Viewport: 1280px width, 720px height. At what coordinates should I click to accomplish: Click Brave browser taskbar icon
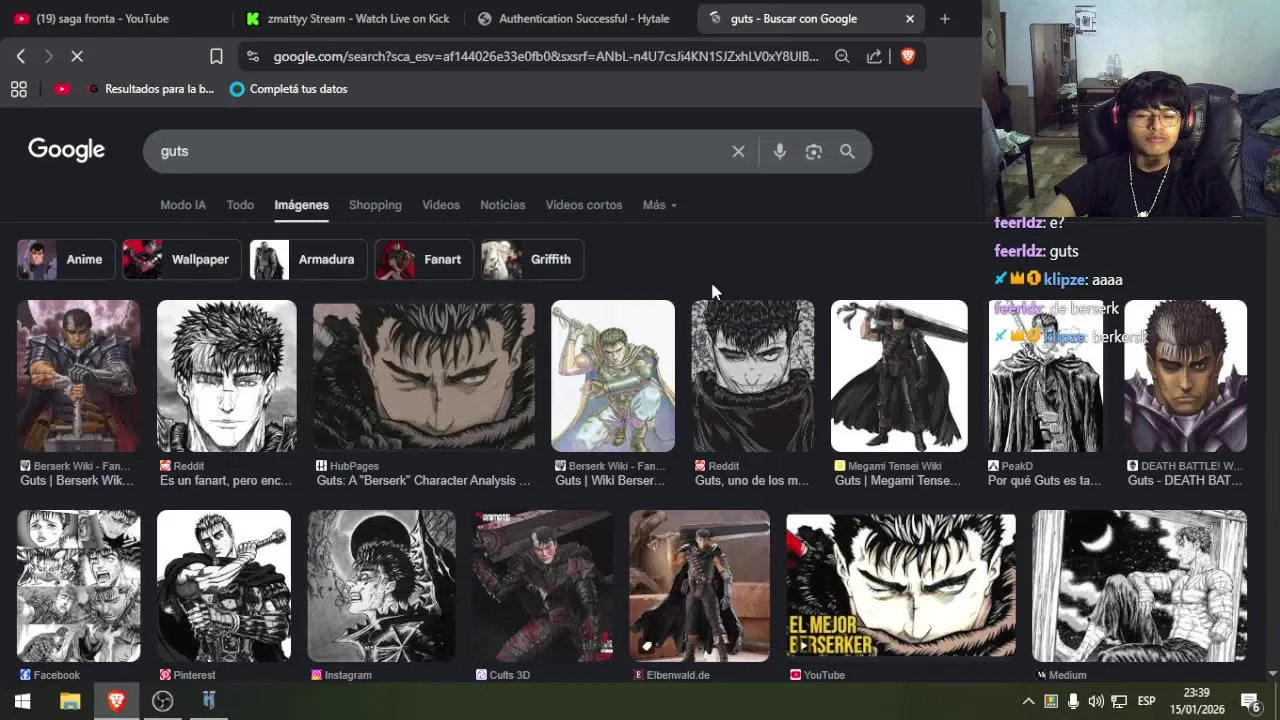coord(116,701)
